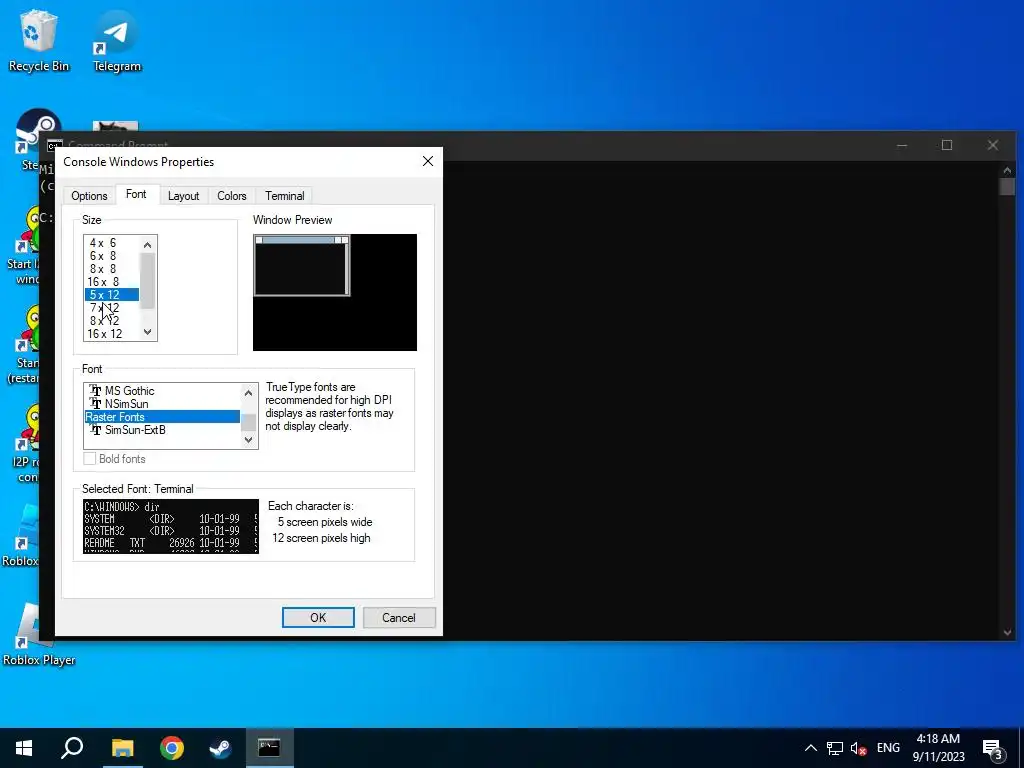This screenshot has height=768, width=1024.
Task: Confirm with the OK button
Action: [318, 618]
